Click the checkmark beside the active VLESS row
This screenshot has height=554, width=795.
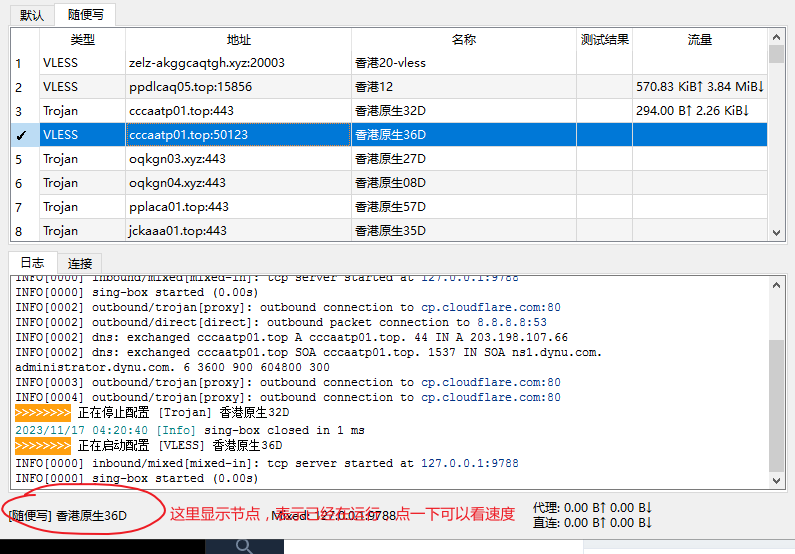(x=21, y=135)
